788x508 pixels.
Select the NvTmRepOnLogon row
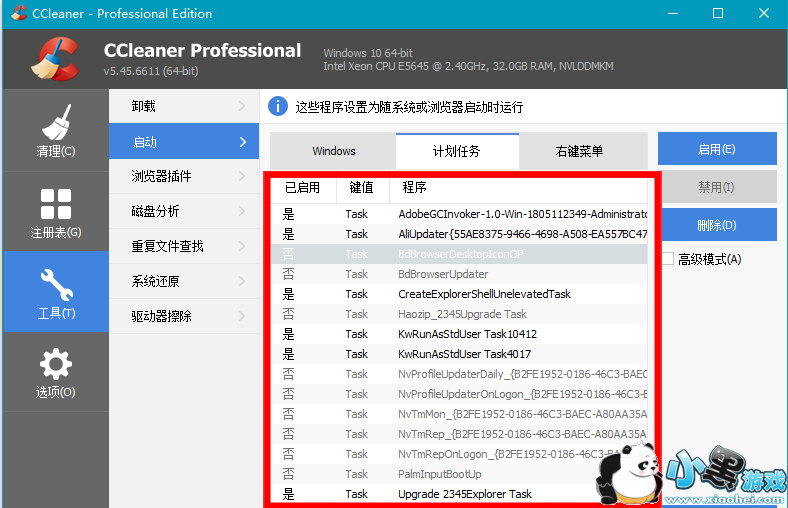pyautogui.click(x=459, y=454)
